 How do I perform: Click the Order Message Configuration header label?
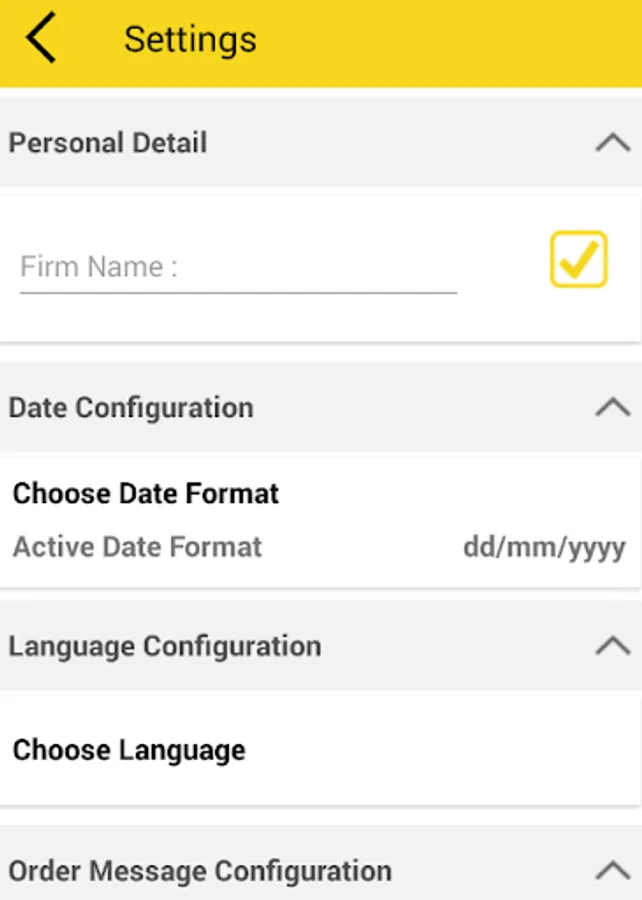(x=200, y=871)
